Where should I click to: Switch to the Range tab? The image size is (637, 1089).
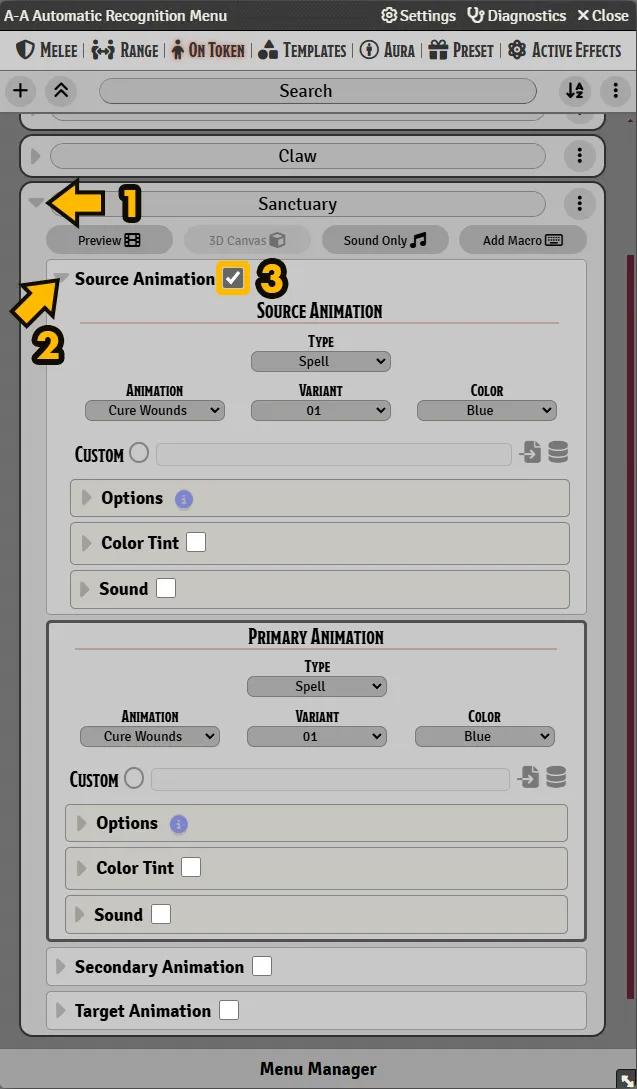click(x=125, y=50)
